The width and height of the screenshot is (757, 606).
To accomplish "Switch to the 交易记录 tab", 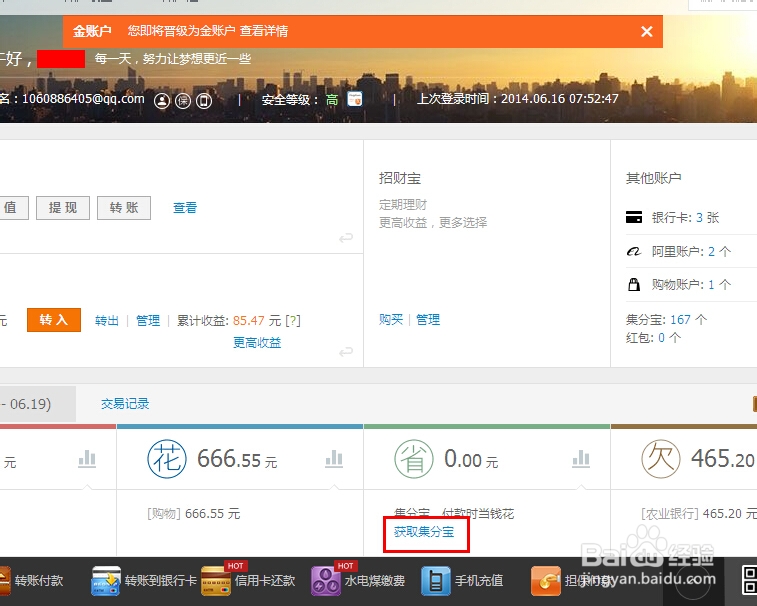I will 125,404.
